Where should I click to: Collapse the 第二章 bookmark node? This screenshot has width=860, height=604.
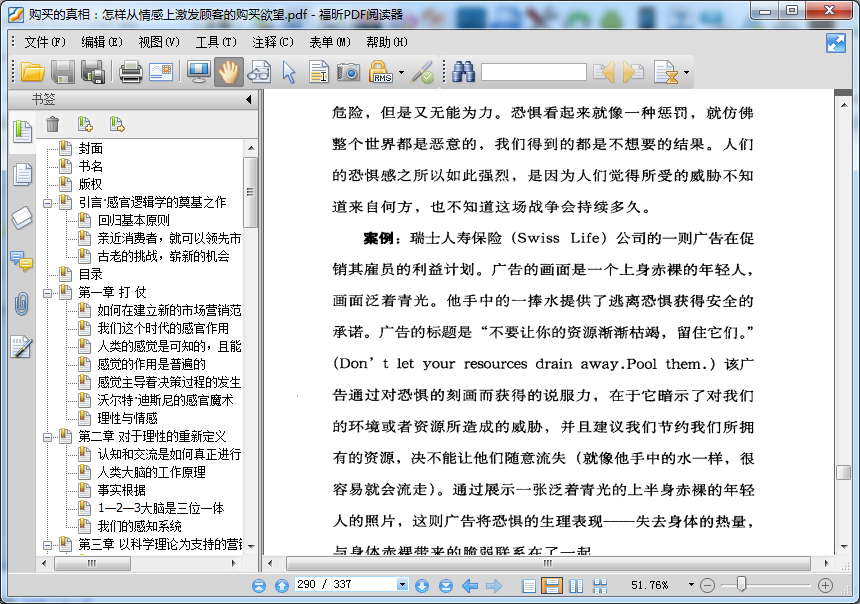48,437
